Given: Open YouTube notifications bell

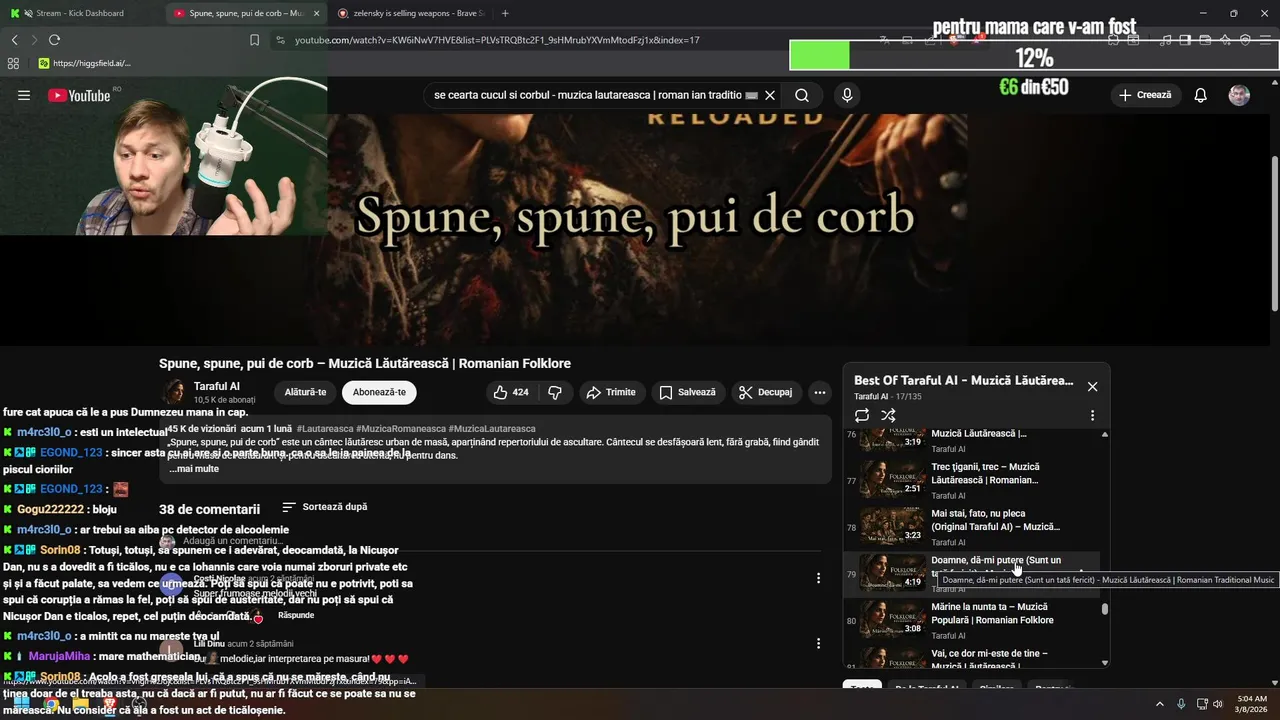Looking at the screenshot, I should (1200, 95).
